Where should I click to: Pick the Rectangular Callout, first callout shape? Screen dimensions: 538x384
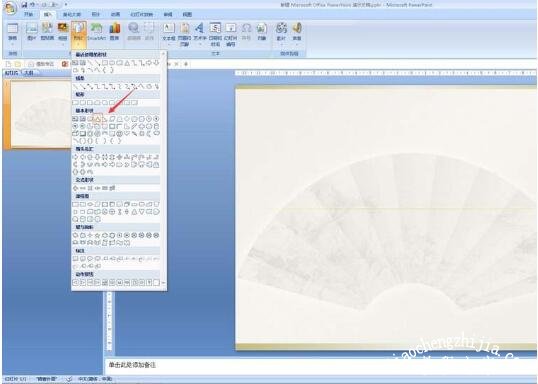[75, 259]
